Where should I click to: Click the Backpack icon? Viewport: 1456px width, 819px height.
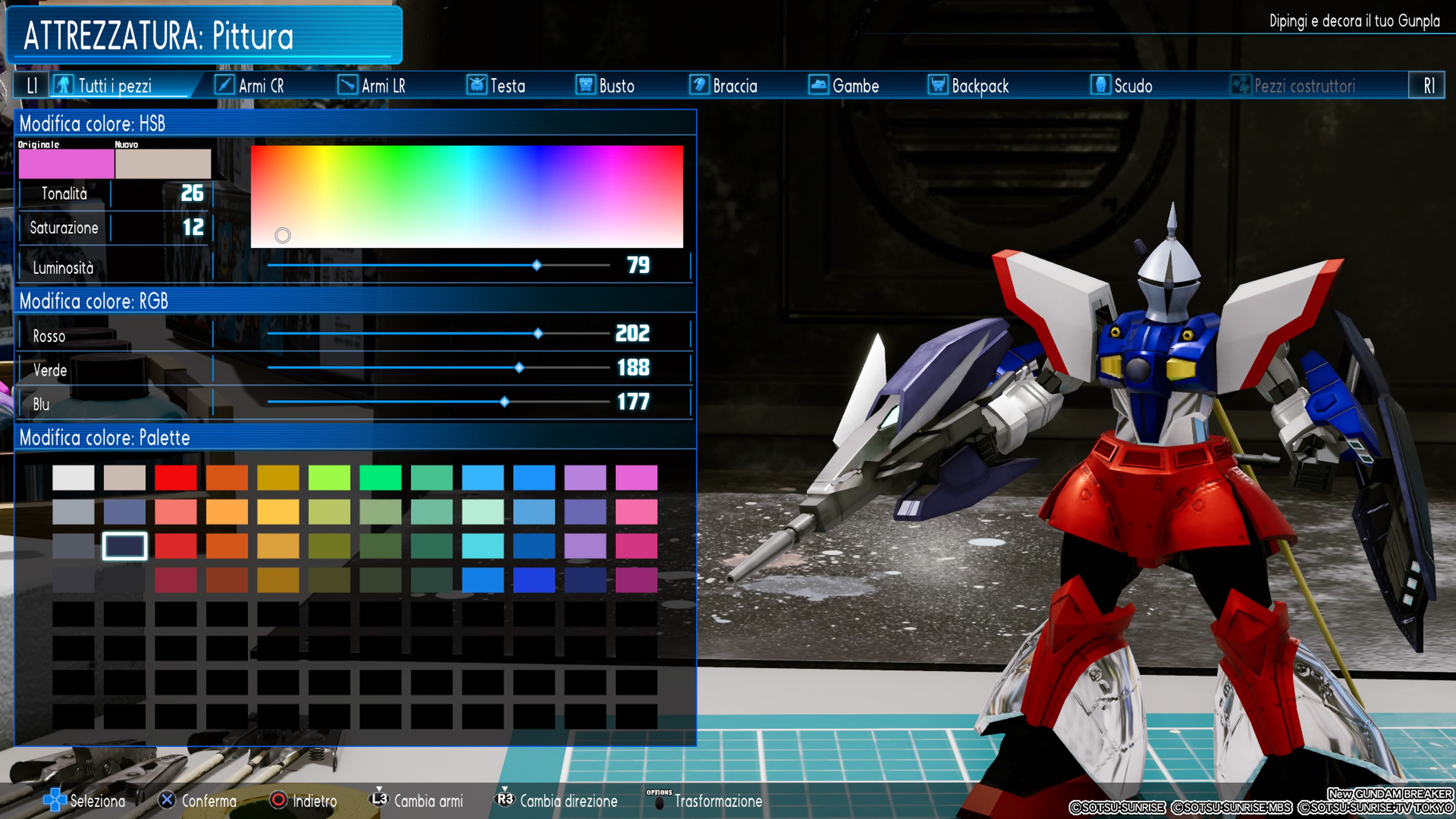coord(938,85)
